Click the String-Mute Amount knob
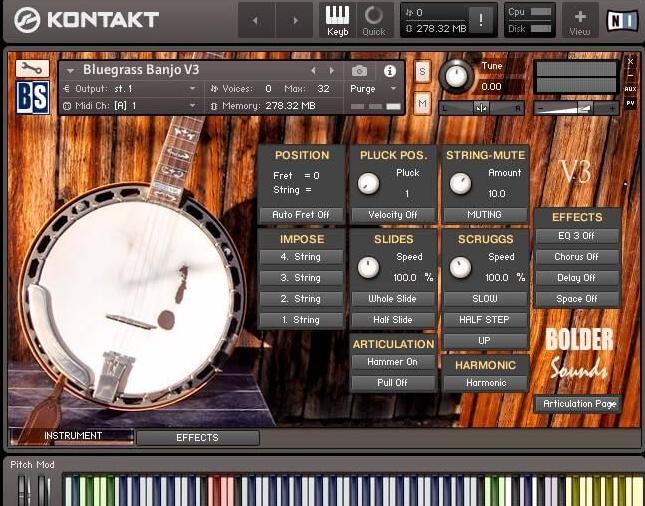Screen dimensions: 645x506 460,183
